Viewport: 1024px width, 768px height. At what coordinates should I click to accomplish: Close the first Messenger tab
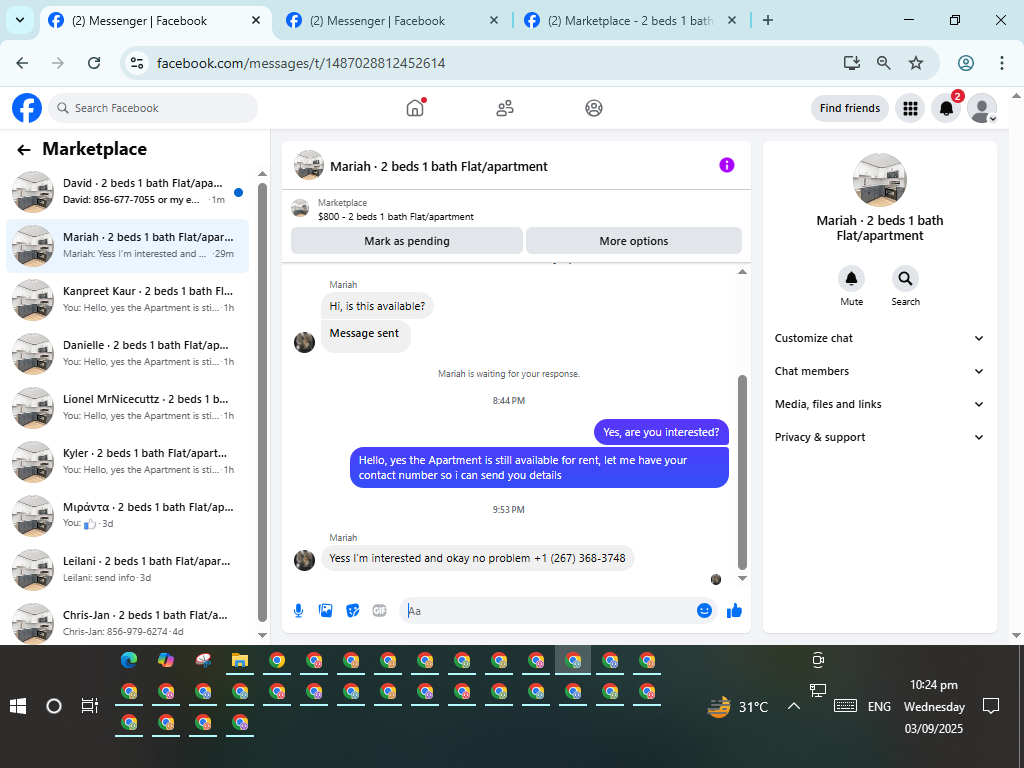point(256,20)
